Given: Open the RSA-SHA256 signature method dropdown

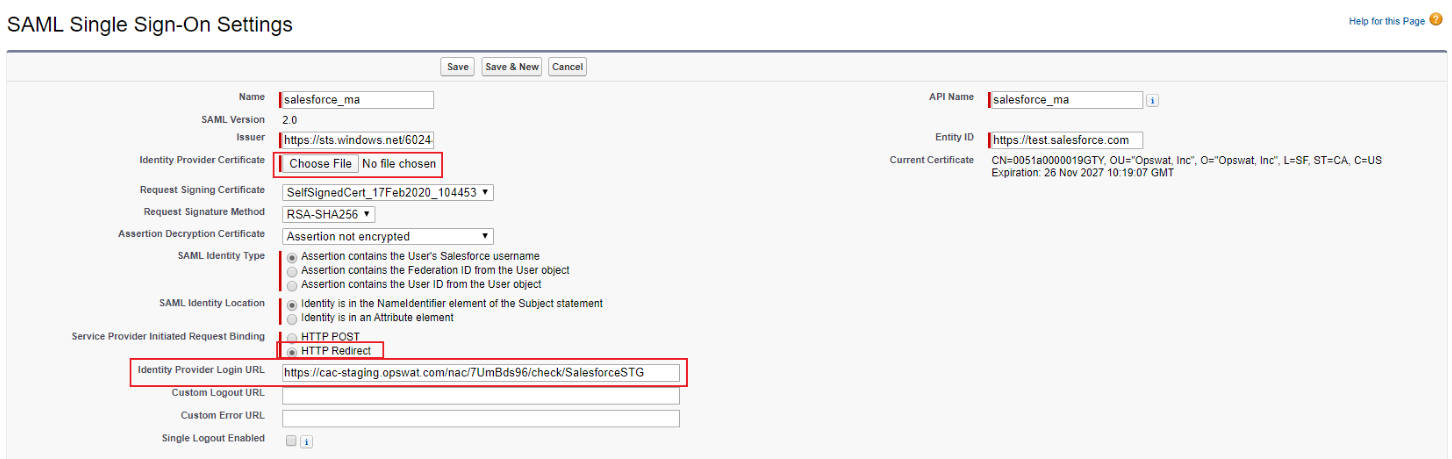Looking at the screenshot, I should 329,213.
